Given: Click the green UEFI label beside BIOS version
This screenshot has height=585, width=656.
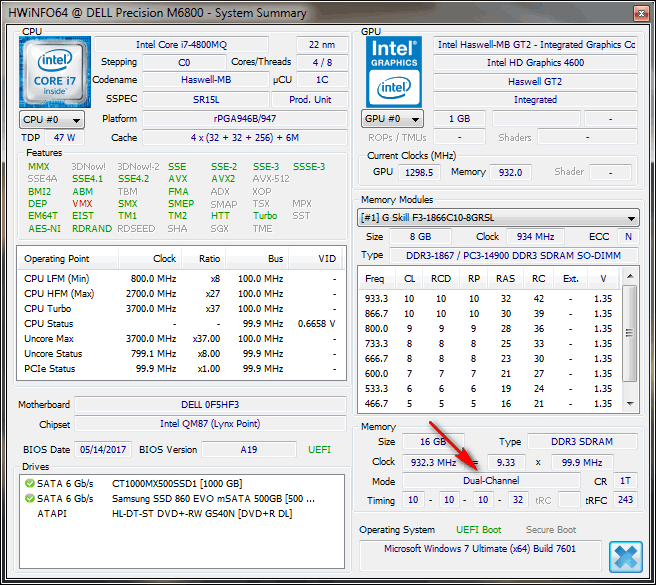Looking at the screenshot, I should [x=319, y=450].
